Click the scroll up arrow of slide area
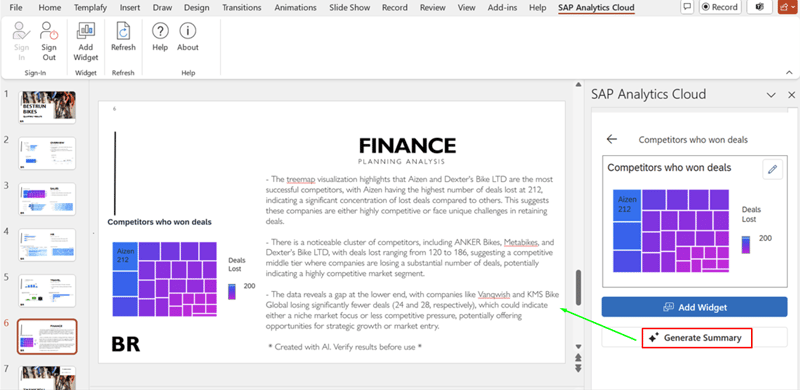The width and height of the screenshot is (800, 390). [x=578, y=85]
